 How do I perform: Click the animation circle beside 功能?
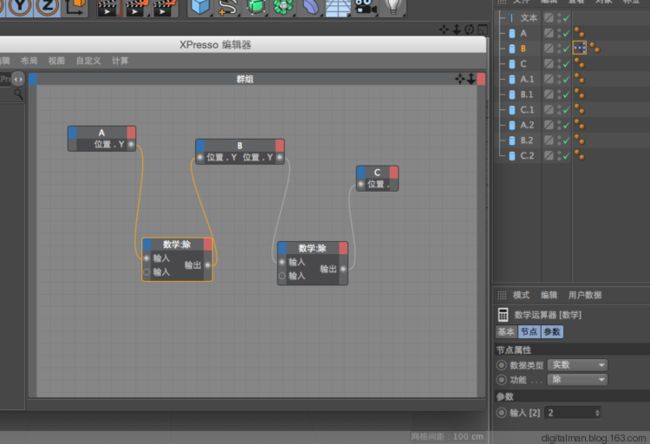point(501,380)
